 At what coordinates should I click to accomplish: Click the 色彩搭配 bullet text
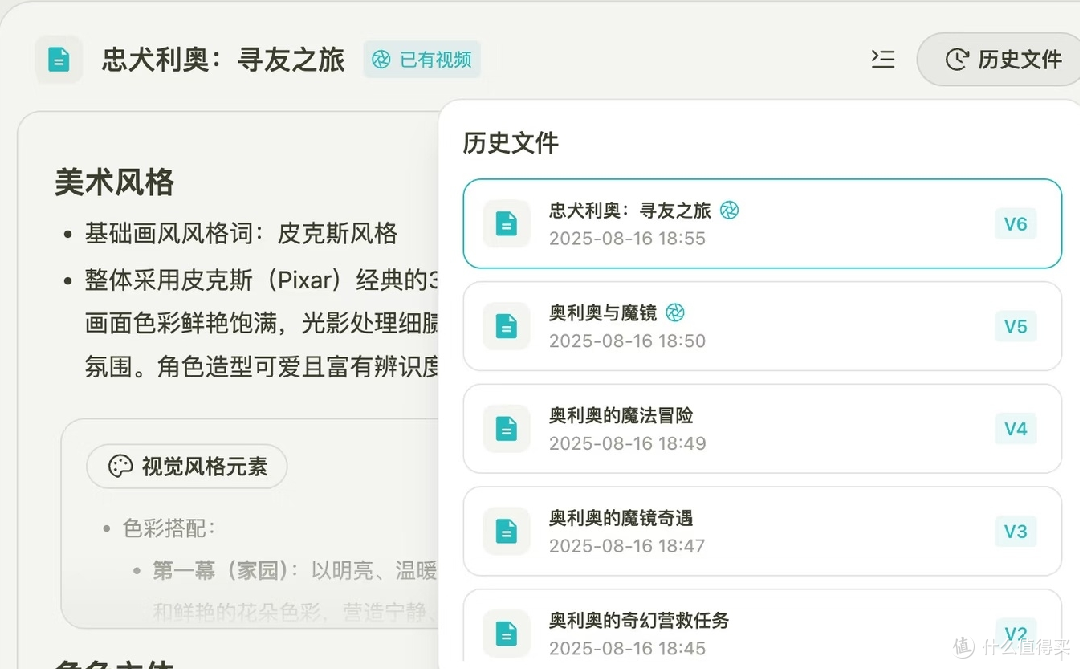[x=169, y=528]
